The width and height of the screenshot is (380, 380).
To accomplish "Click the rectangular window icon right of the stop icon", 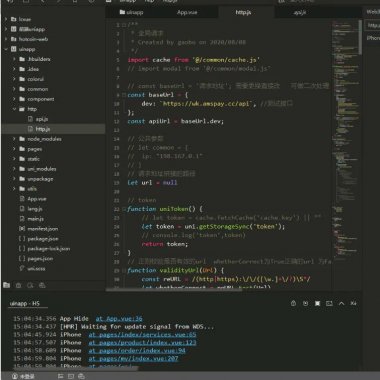I will tap(329, 303).
